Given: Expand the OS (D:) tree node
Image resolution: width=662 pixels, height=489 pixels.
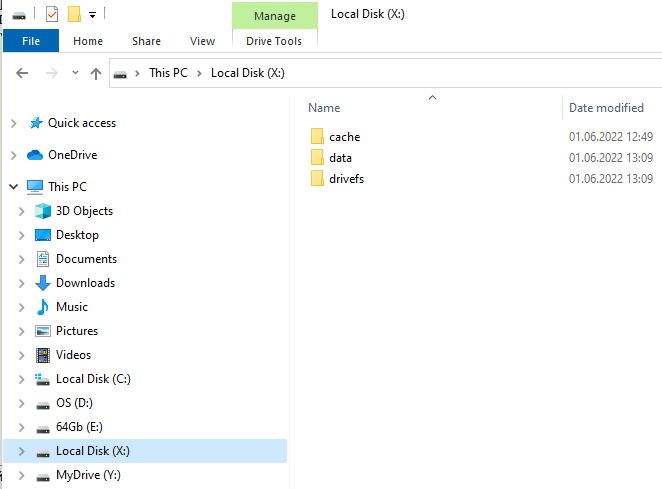Looking at the screenshot, I should pos(22,404).
